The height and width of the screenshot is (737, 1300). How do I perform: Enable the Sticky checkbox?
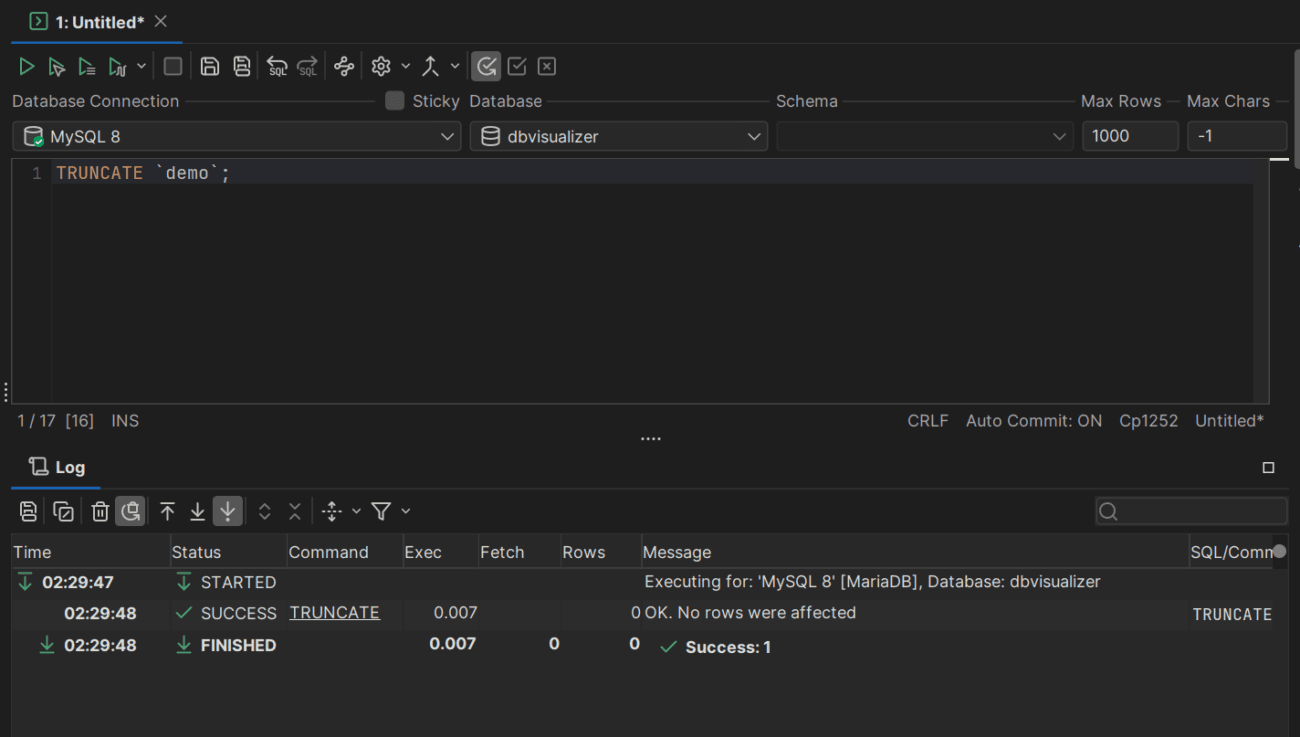click(x=395, y=101)
